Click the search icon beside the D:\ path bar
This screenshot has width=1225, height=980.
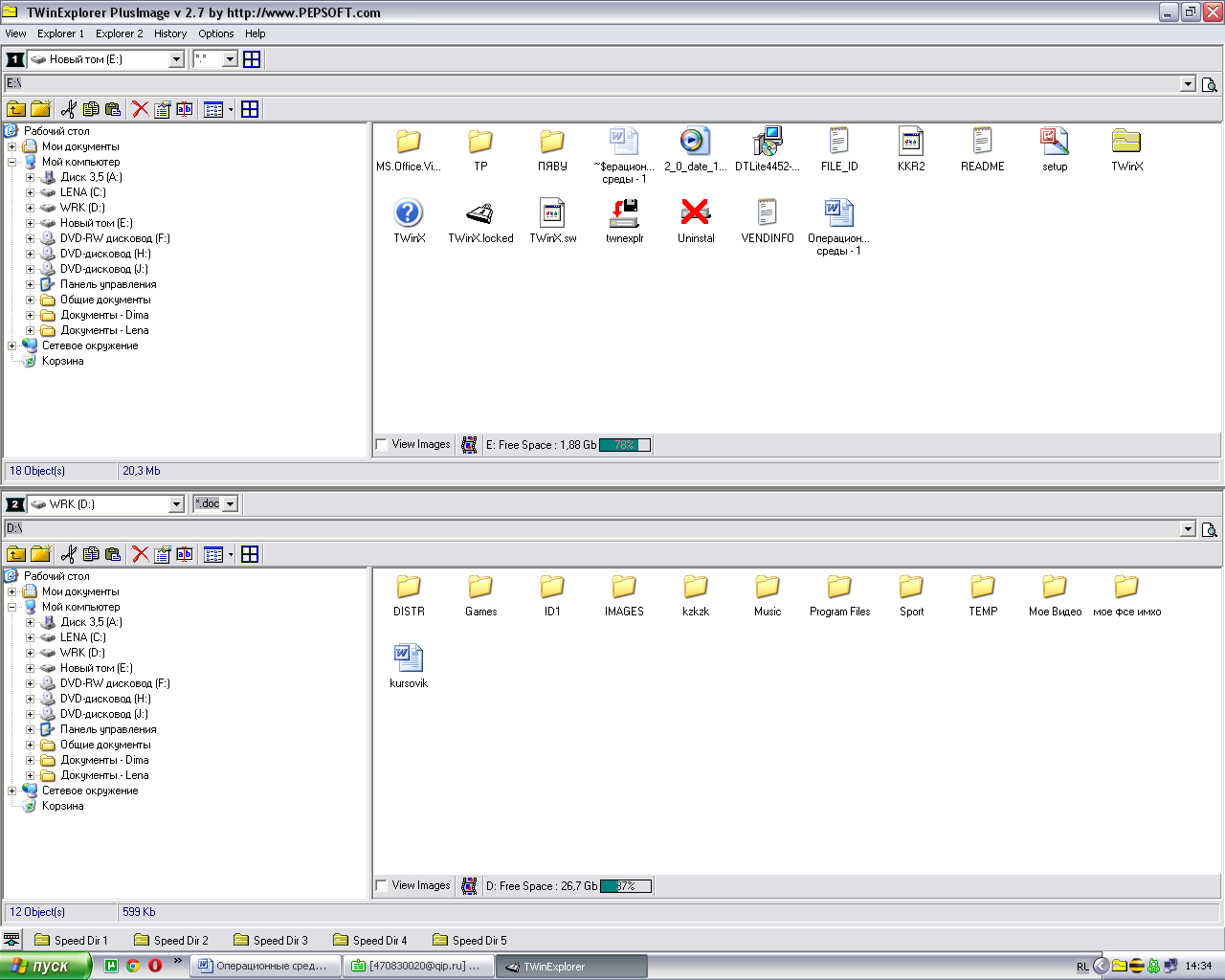1210,529
